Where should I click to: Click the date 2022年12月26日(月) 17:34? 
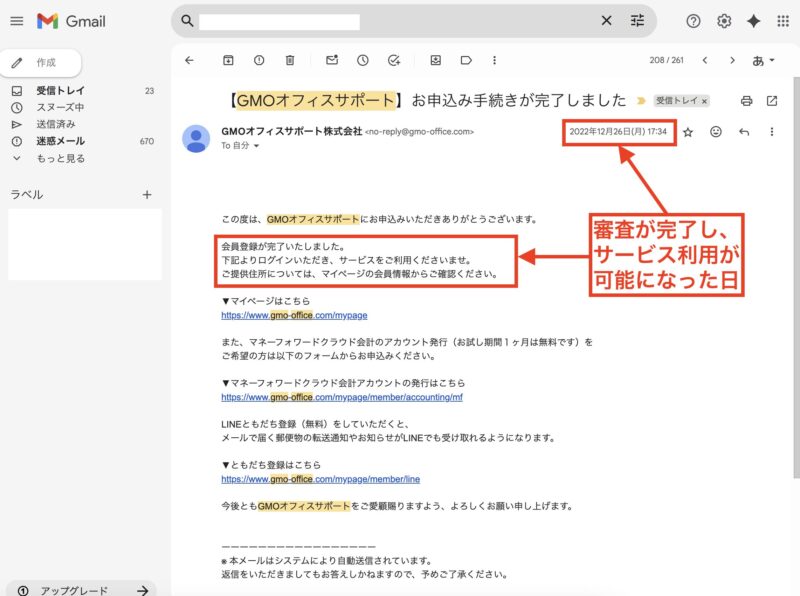[x=618, y=132]
